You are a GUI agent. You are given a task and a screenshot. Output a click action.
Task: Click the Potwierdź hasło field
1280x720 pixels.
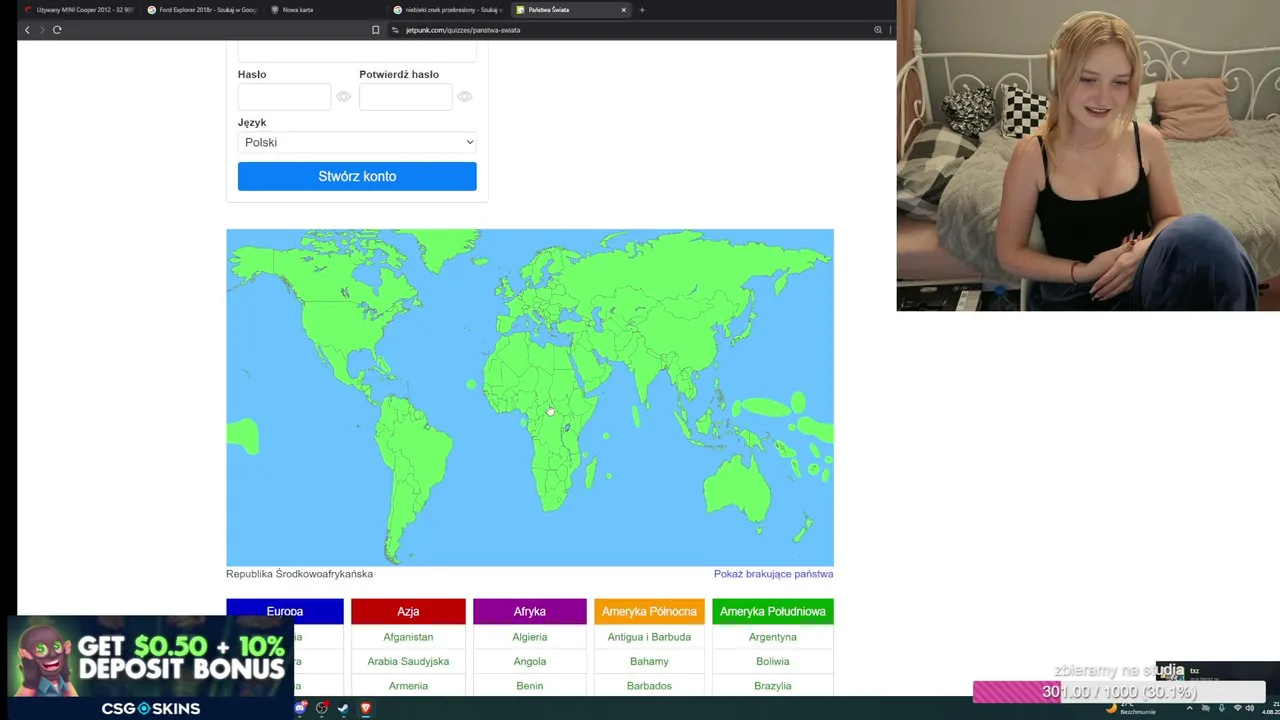[x=405, y=97]
